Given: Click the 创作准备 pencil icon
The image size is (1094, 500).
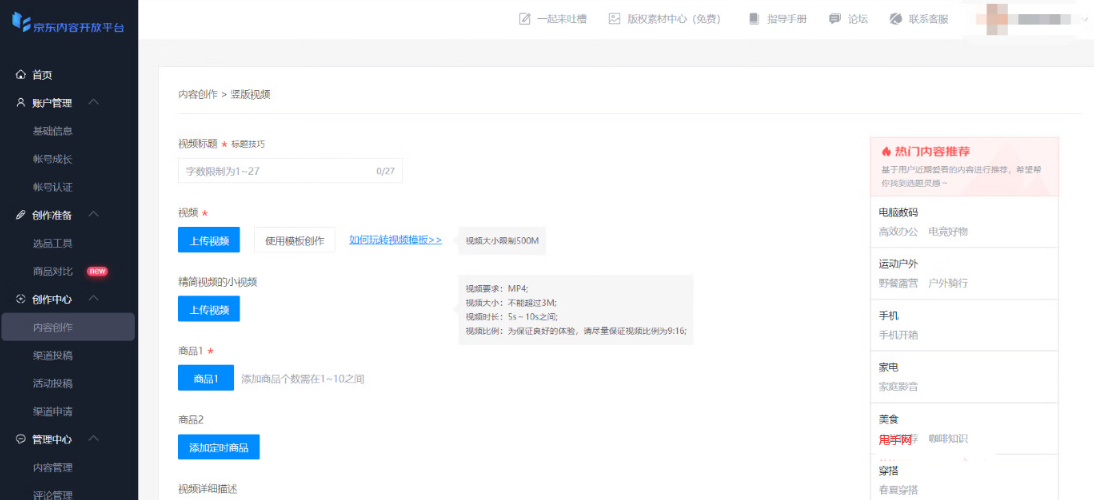Looking at the screenshot, I should [x=20, y=215].
